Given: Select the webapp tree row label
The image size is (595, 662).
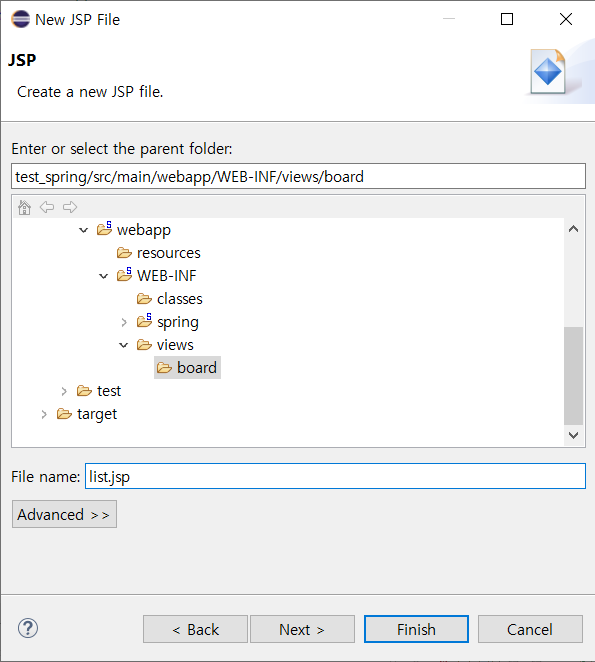Looking at the screenshot, I should 144,230.
